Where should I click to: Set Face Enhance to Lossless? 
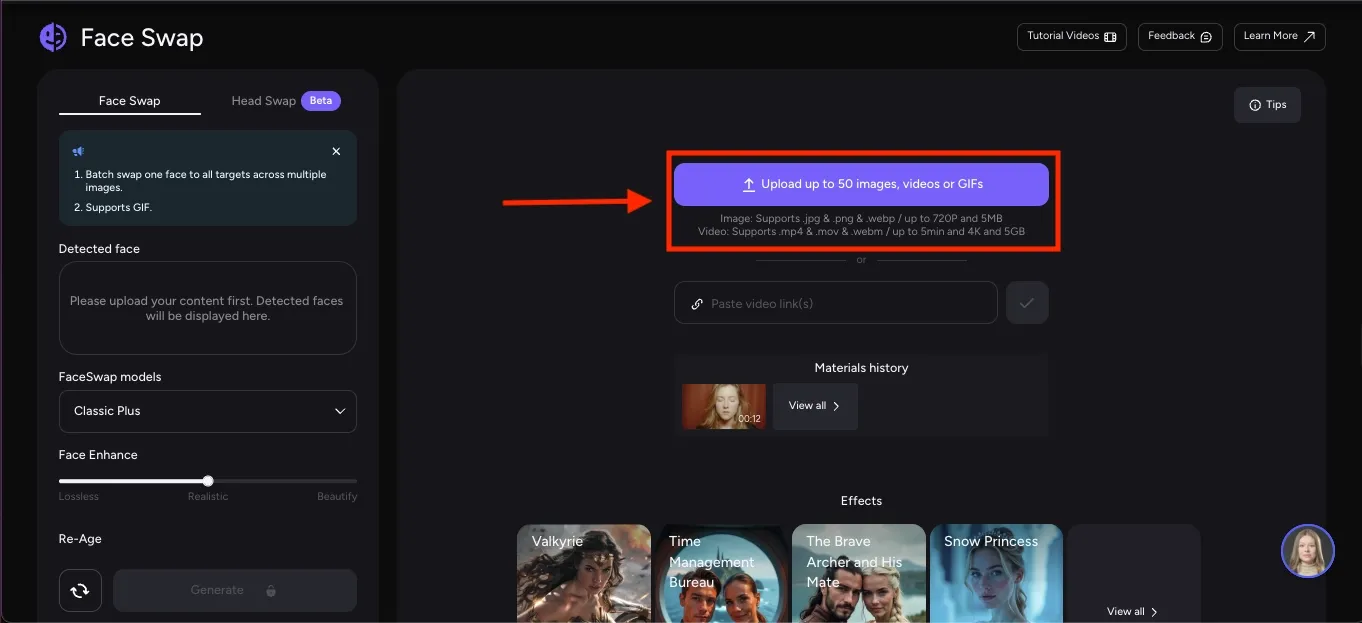[78, 497]
